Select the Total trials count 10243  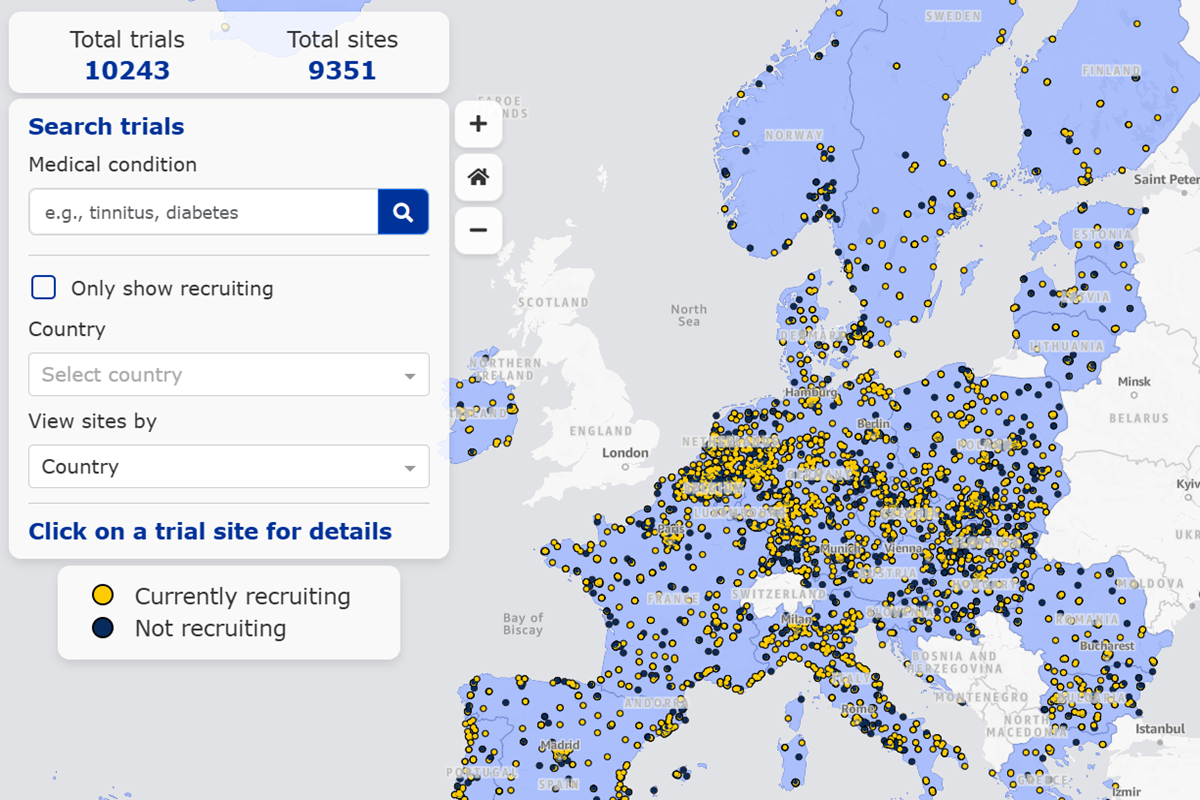point(127,70)
